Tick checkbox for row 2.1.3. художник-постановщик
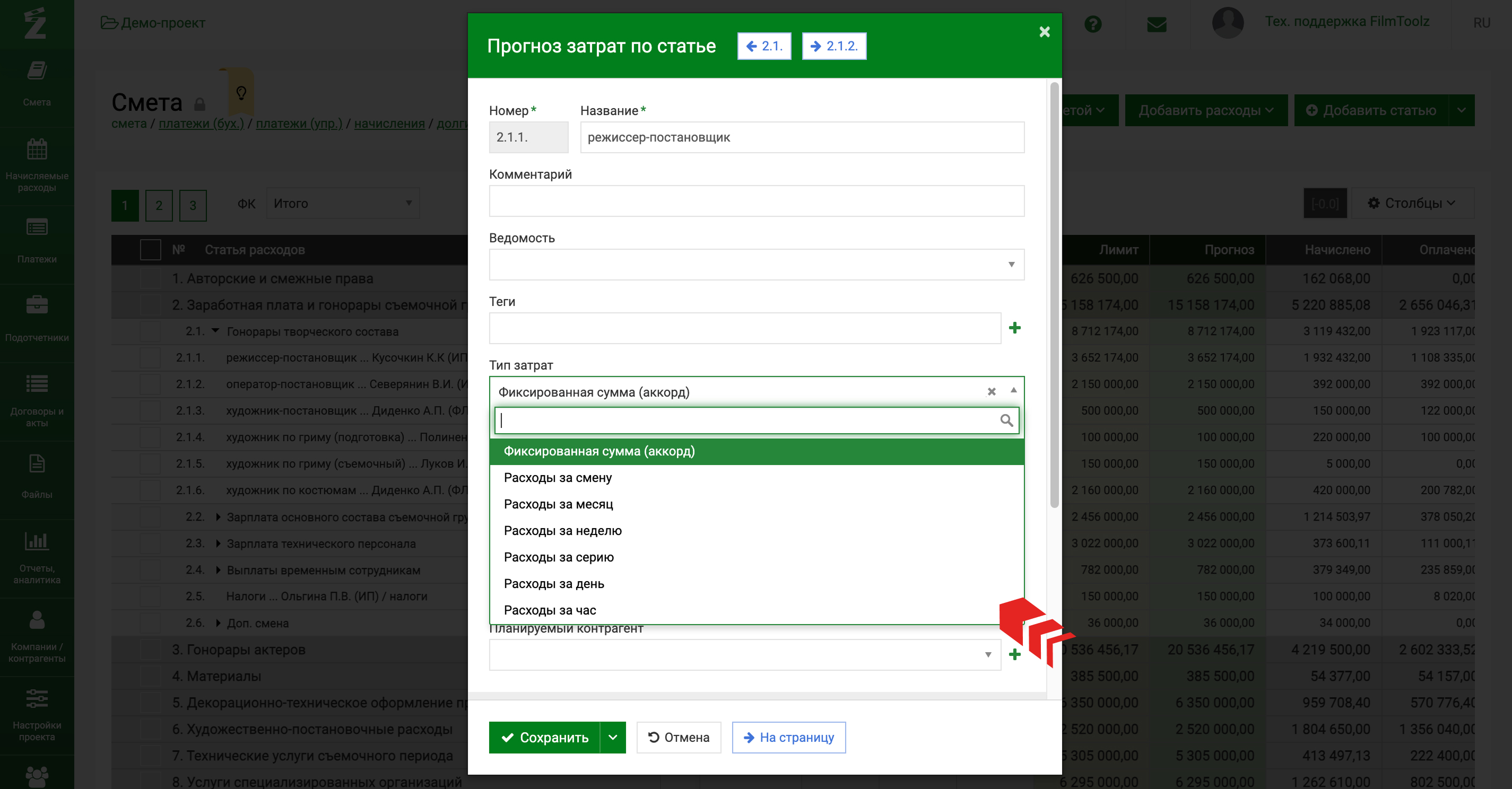This screenshot has width=1512, height=789. (150, 410)
